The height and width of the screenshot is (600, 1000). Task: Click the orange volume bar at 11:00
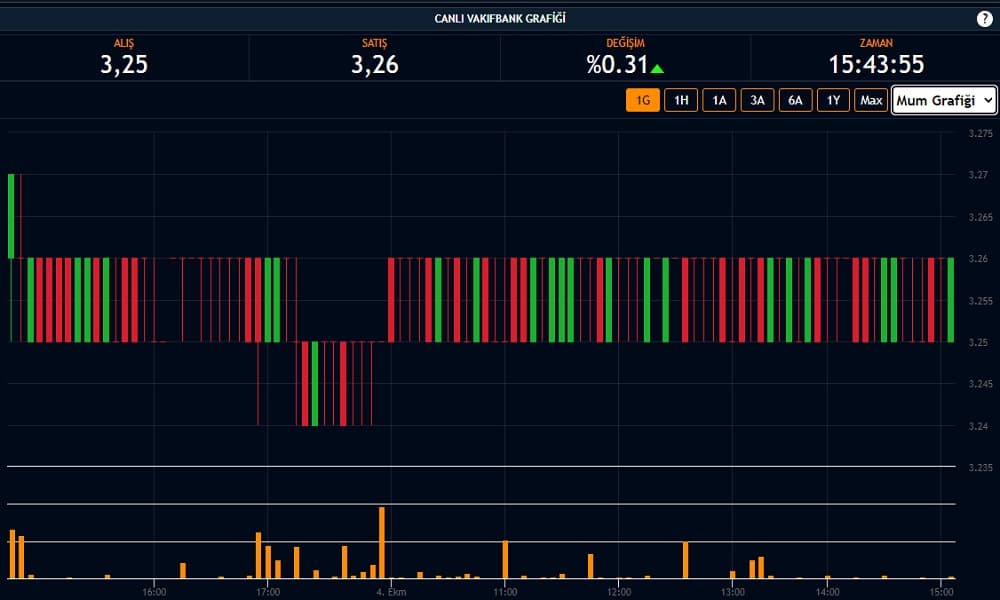pos(505,560)
